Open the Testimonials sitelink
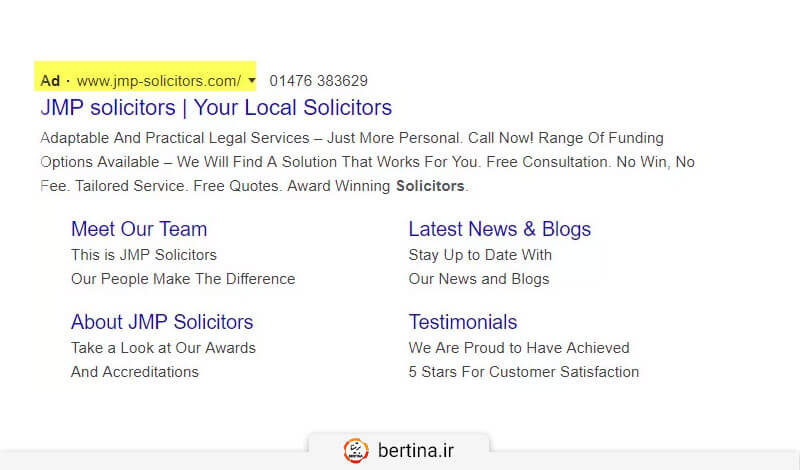Viewport: 800px width, 470px height. [463, 322]
